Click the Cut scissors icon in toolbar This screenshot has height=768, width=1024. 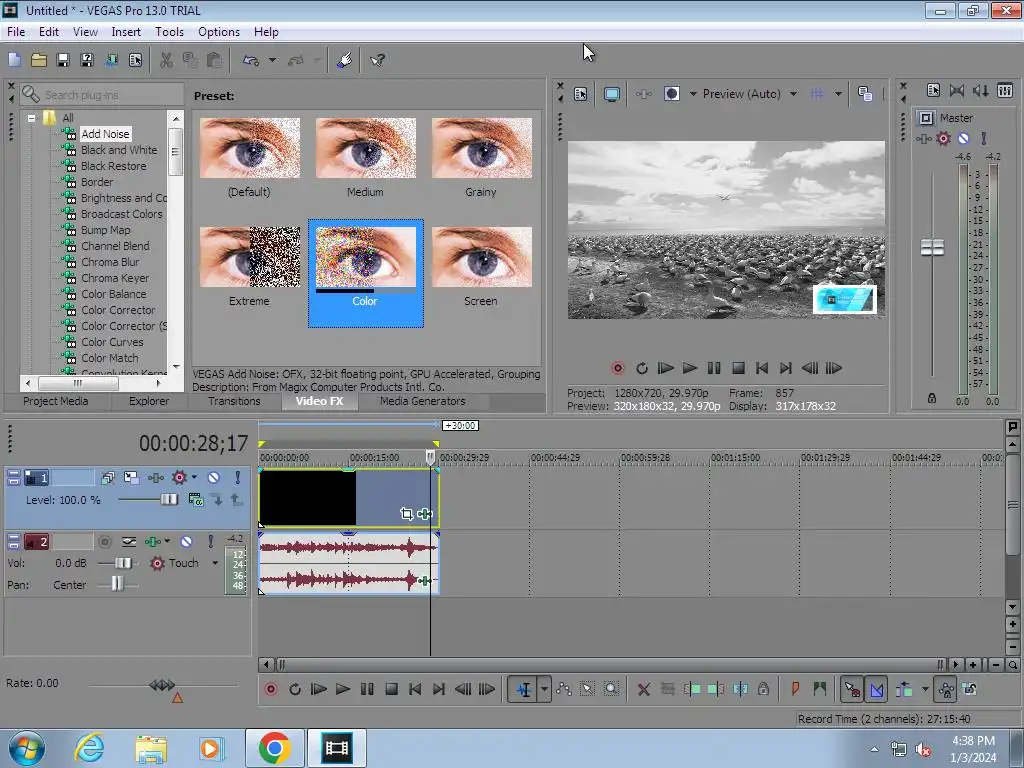tap(166, 60)
